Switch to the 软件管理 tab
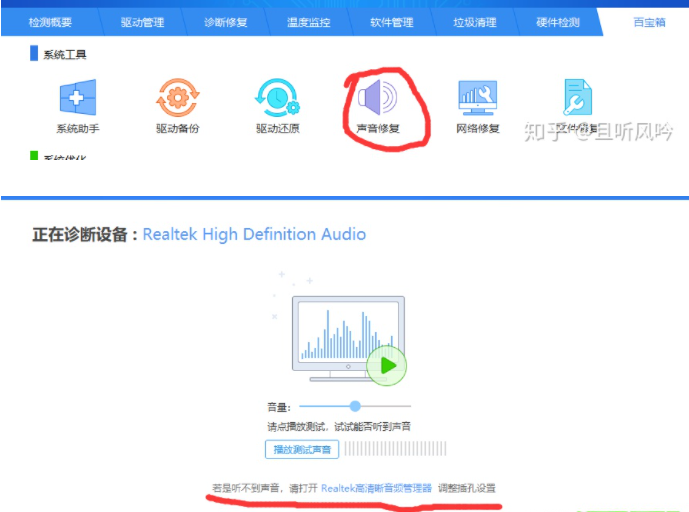The image size is (689, 512). 390,21
